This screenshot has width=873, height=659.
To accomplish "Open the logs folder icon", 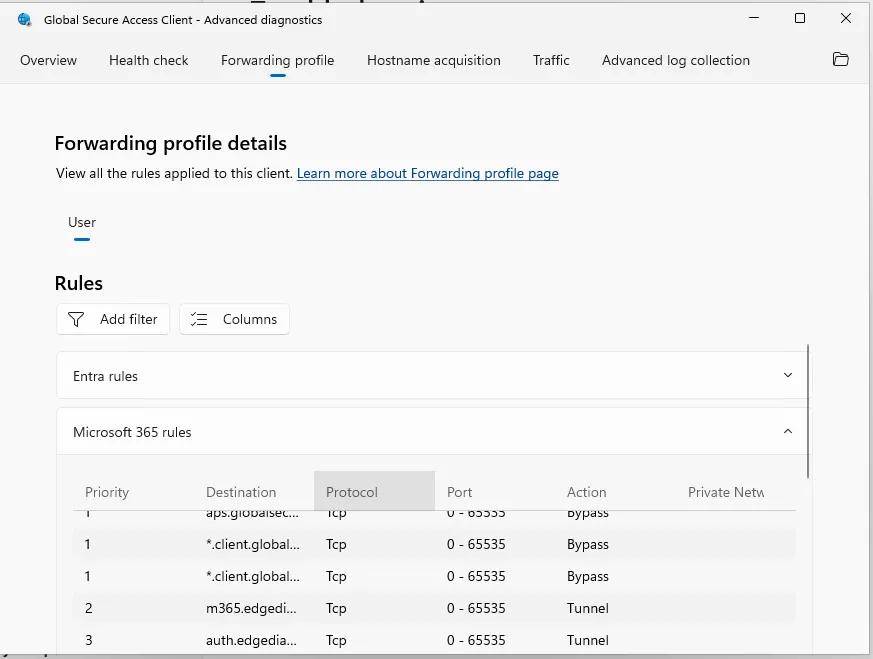I will tap(840, 59).
